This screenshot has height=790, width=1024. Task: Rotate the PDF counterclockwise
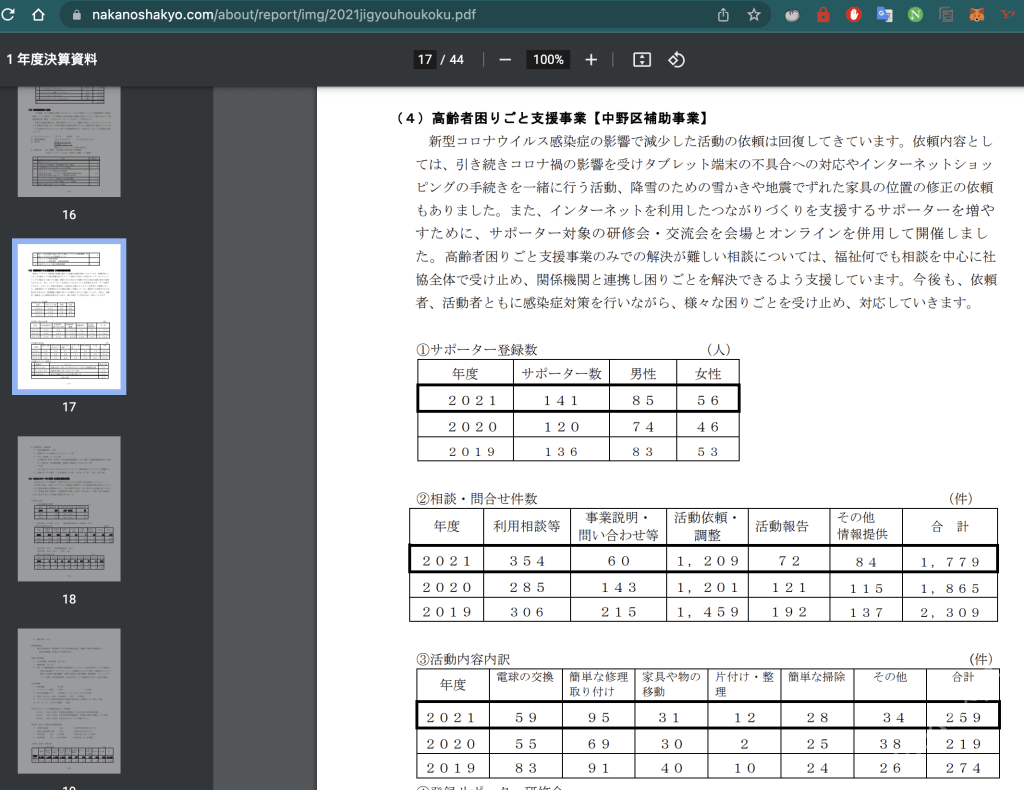pyautogui.click(x=676, y=60)
